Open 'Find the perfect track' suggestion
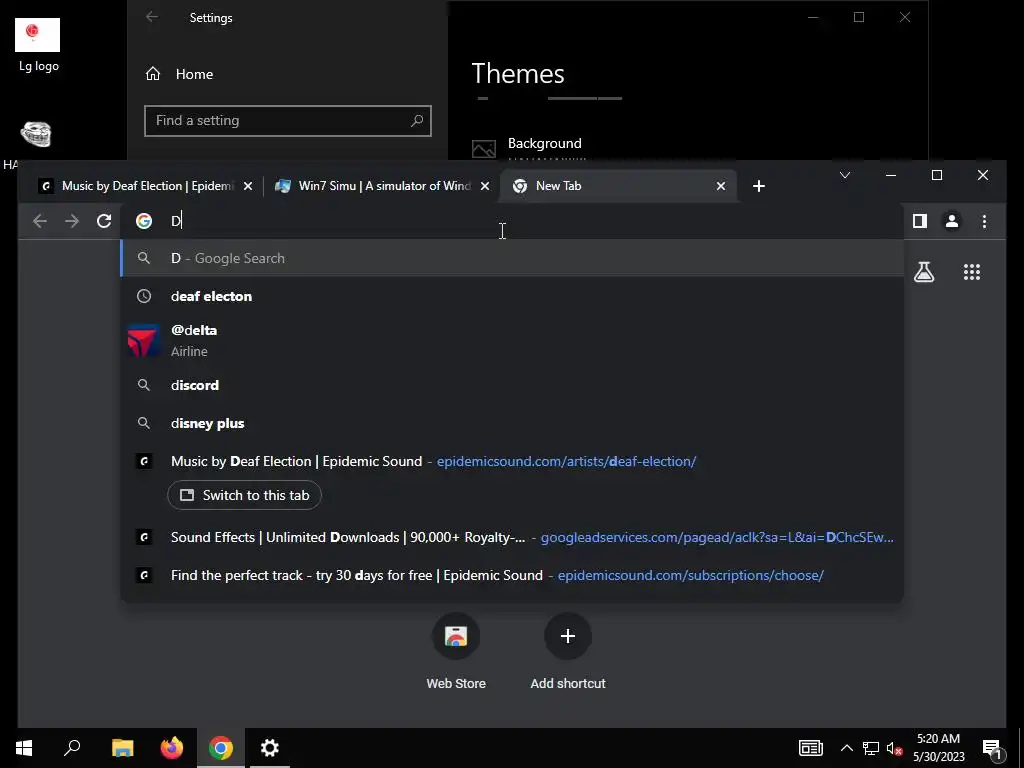 [x=512, y=575]
